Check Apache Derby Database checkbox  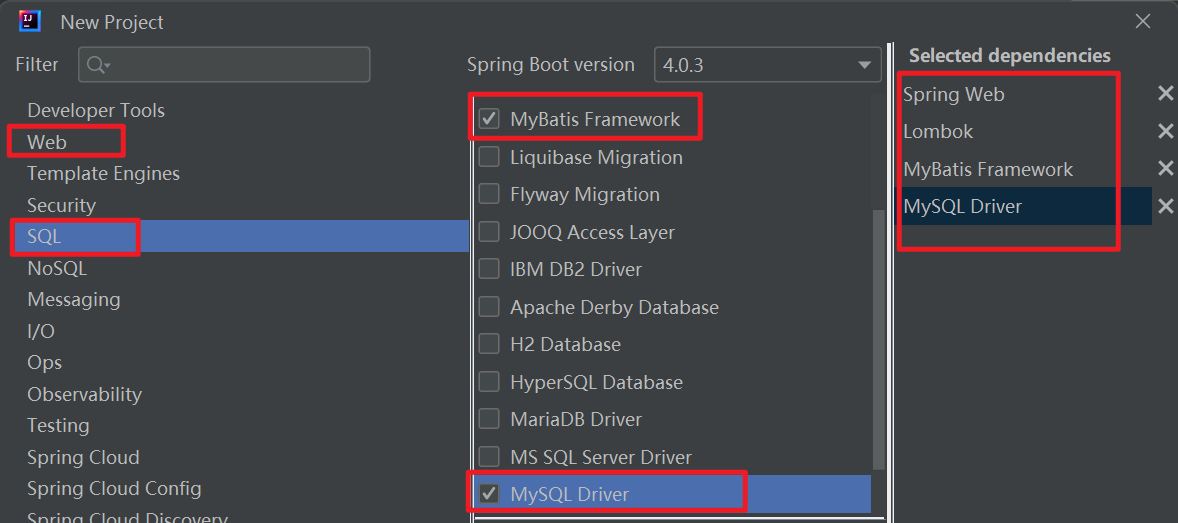489,307
